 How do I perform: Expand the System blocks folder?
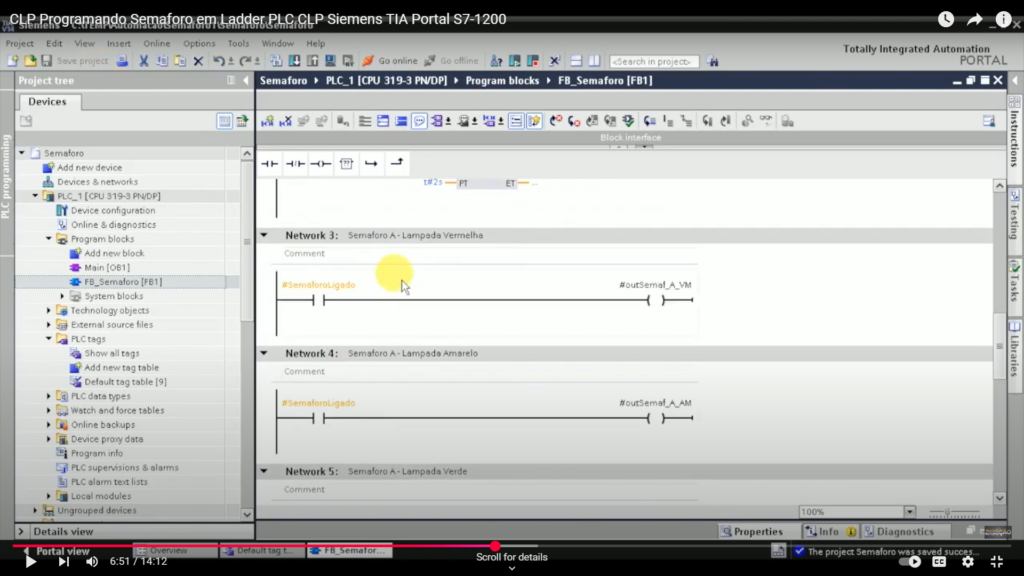click(63, 296)
